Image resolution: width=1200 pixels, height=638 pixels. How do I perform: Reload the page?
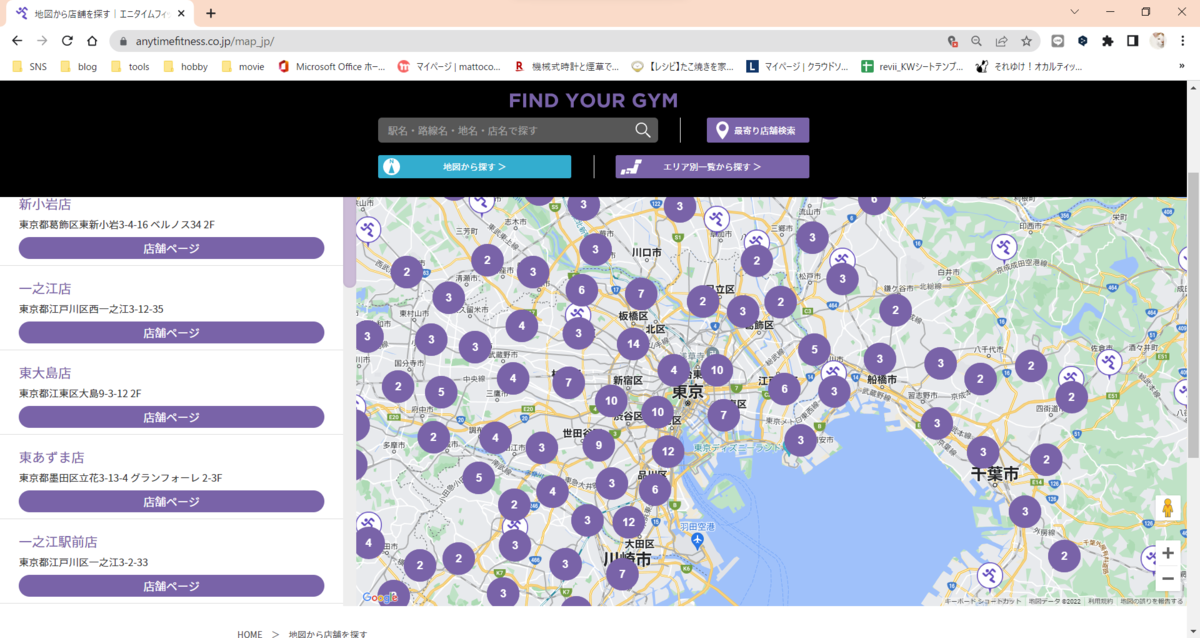tap(67, 41)
